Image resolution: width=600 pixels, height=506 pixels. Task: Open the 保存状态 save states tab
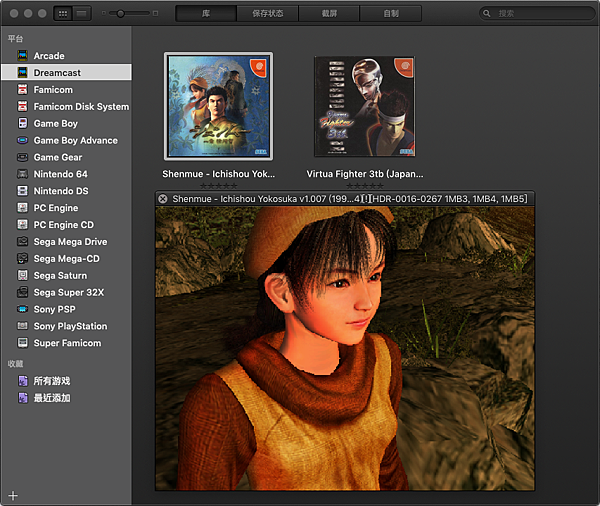(267, 13)
